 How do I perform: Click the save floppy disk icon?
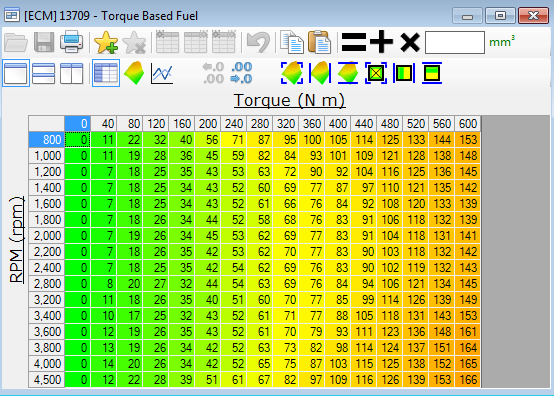point(44,42)
